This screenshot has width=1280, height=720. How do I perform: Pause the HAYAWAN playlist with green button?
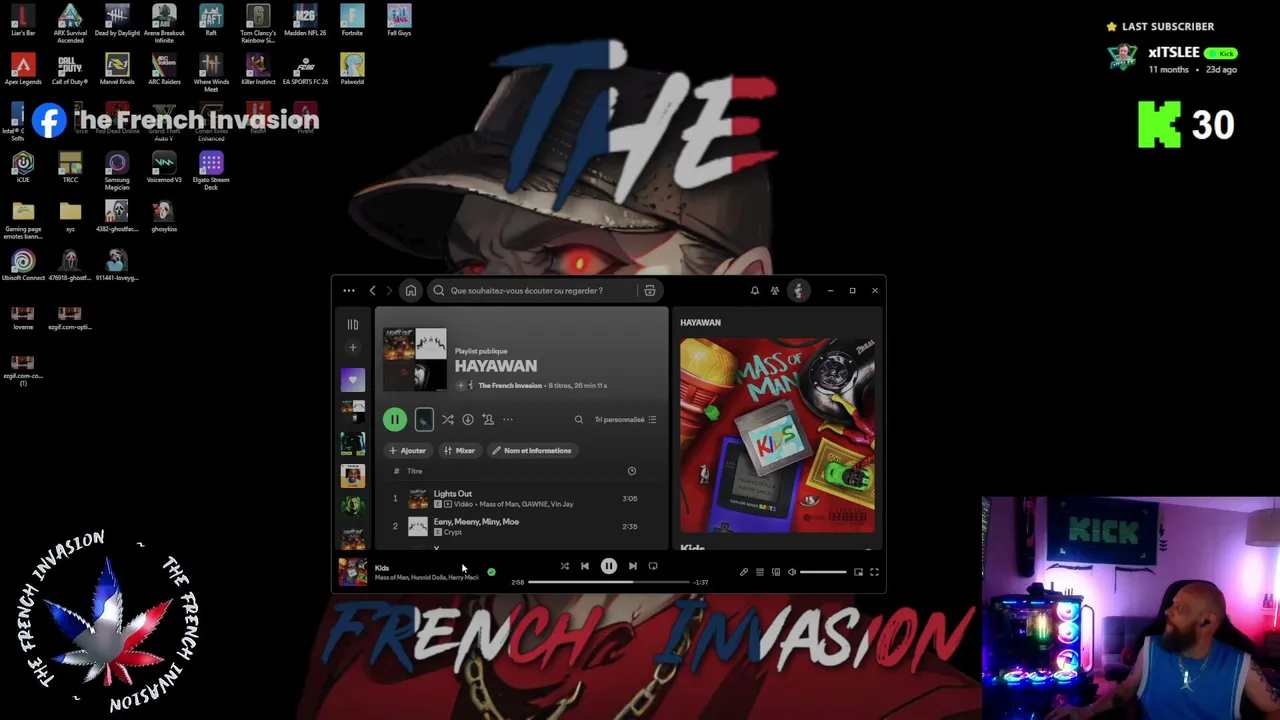coord(395,420)
